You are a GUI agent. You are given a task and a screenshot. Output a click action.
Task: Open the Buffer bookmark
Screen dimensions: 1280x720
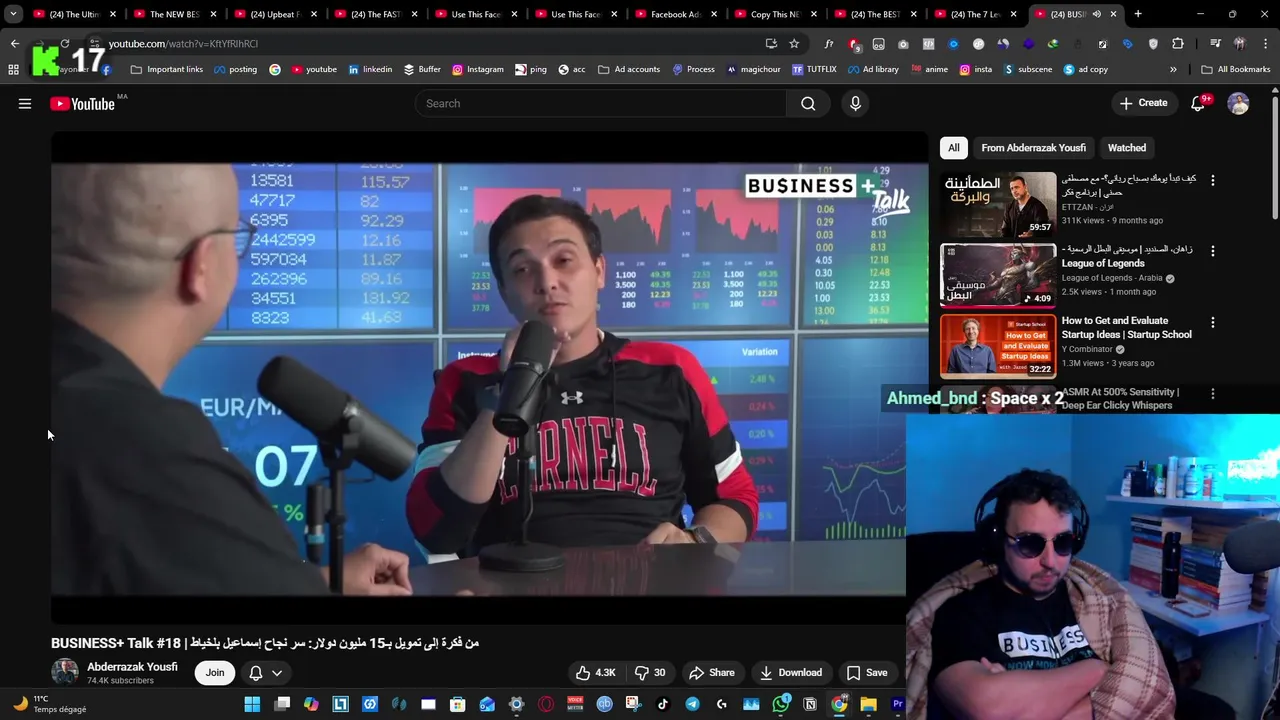click(421, 69)
